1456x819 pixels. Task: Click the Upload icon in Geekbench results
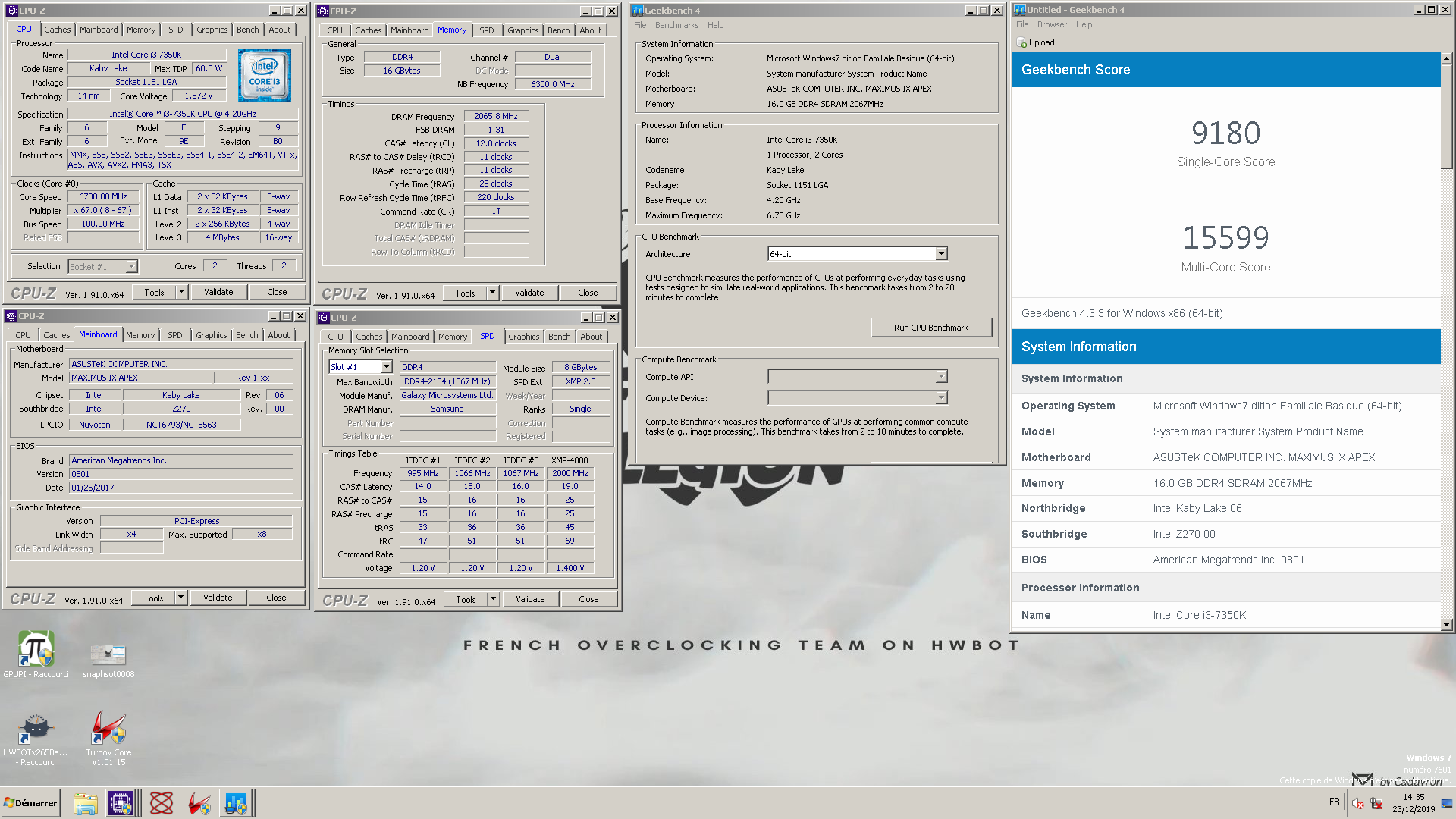pyautogui.click(x=1021, y=43)
